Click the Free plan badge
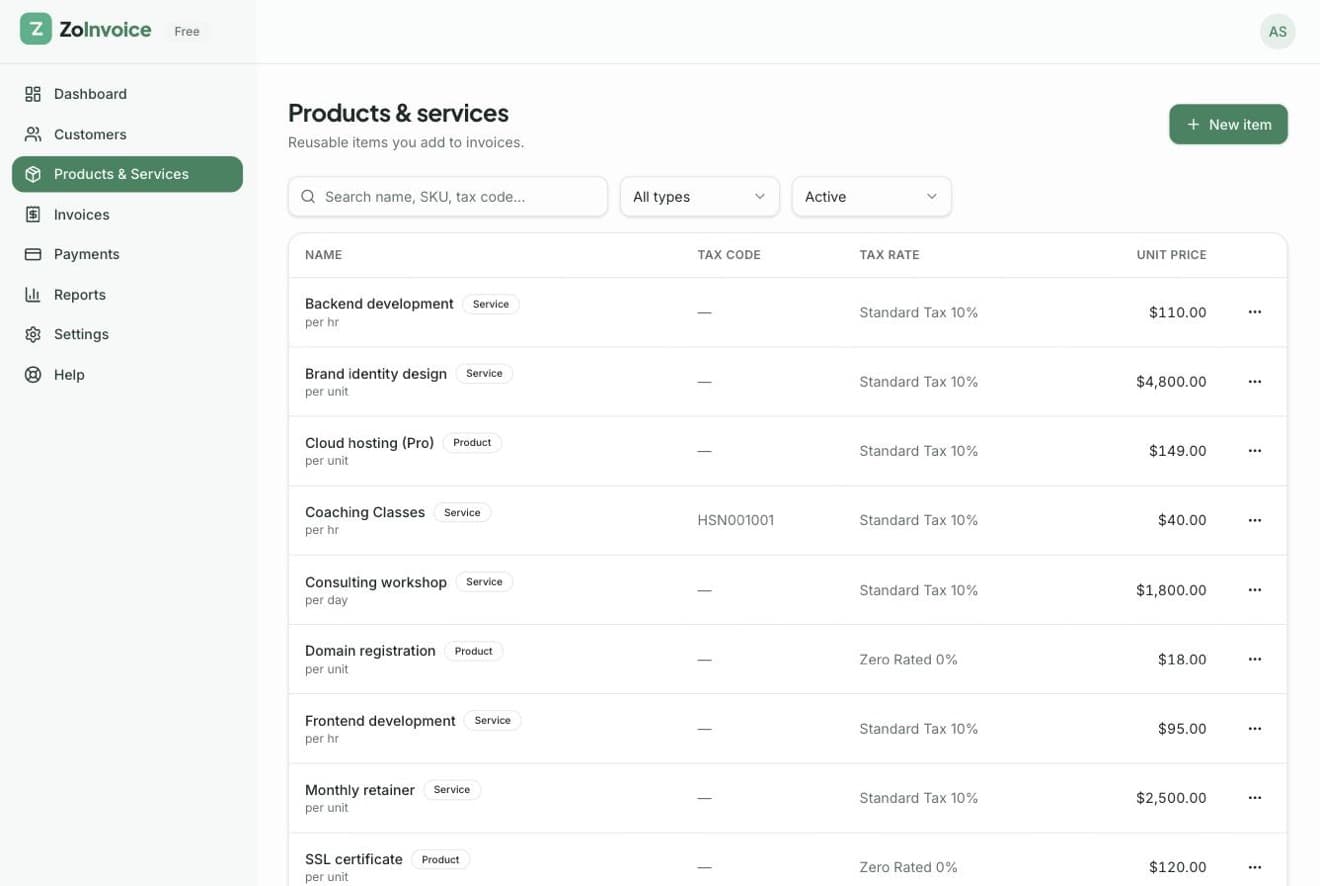This screenshot has height=886, width=1320. point(187,31)
